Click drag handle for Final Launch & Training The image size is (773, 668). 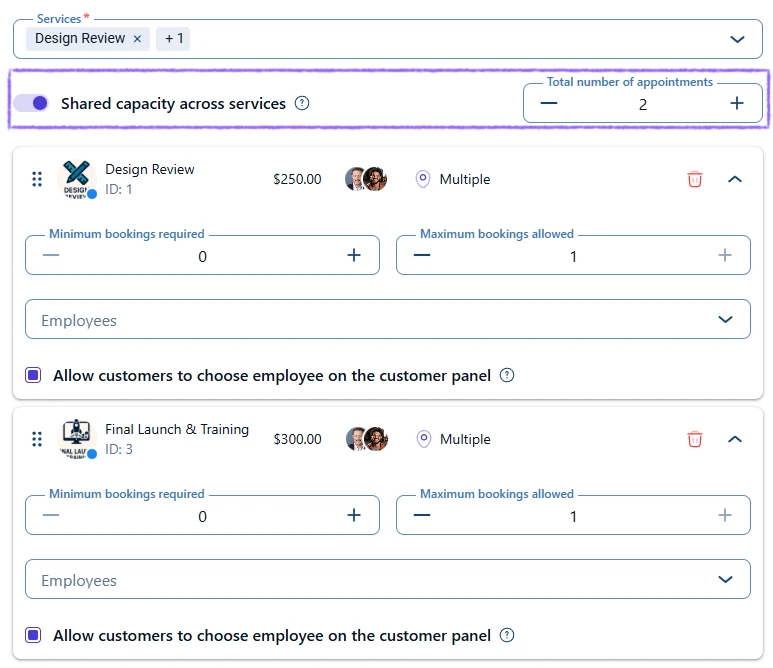pos(37,439)
